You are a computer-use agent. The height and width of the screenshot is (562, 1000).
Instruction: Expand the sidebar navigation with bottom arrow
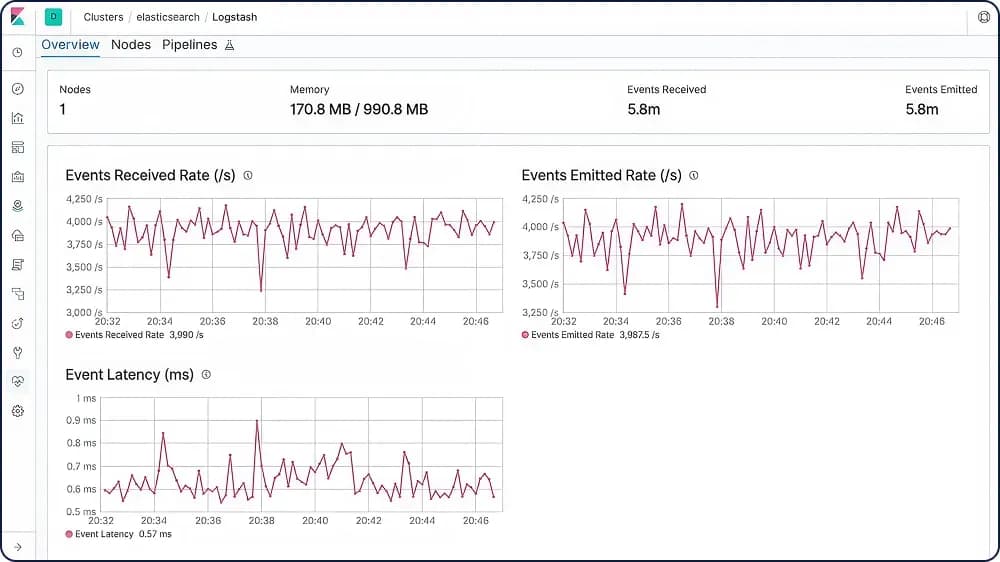pos(17,546)
